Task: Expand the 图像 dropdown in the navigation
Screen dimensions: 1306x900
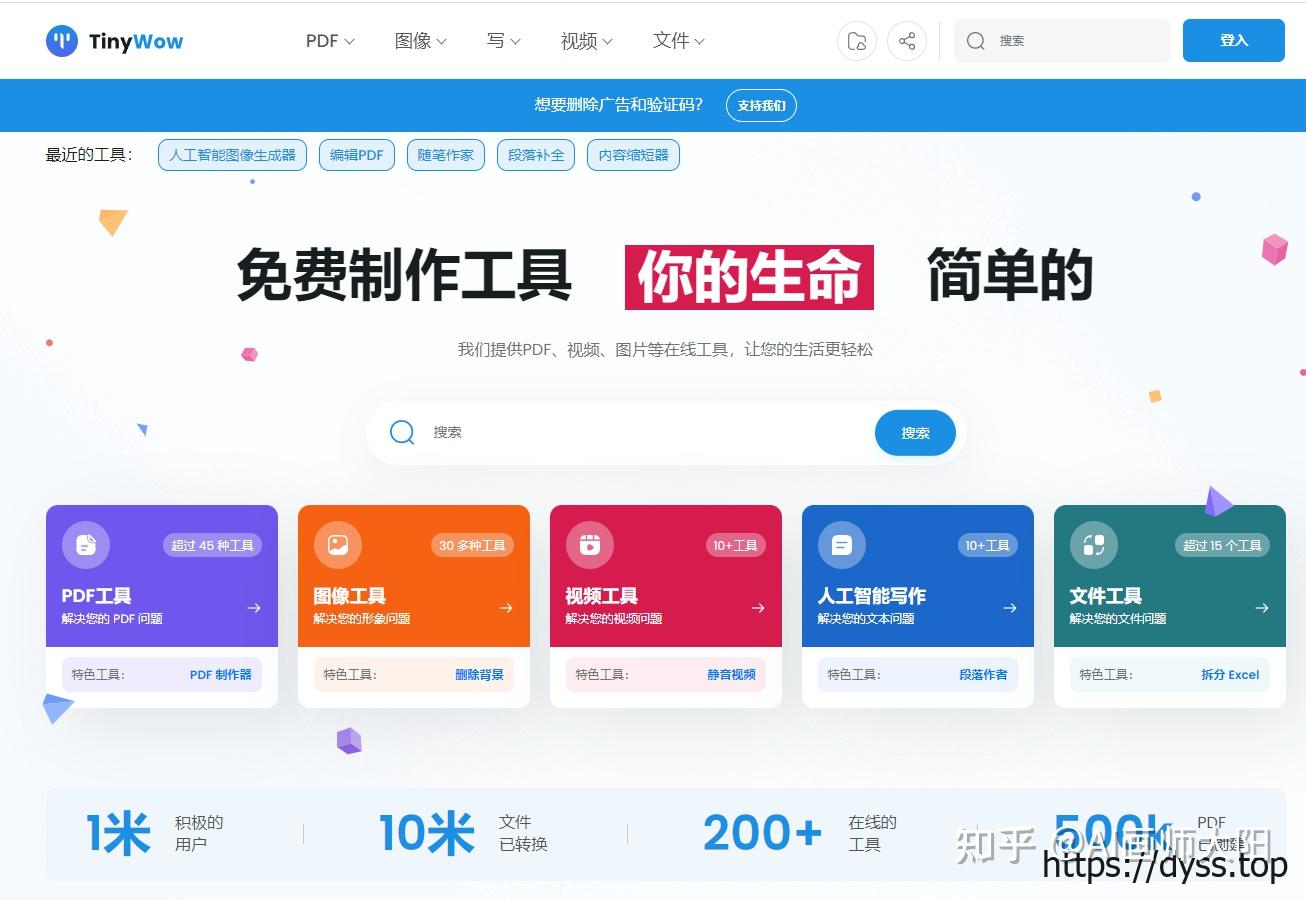Action: click(x=420, y=41)
